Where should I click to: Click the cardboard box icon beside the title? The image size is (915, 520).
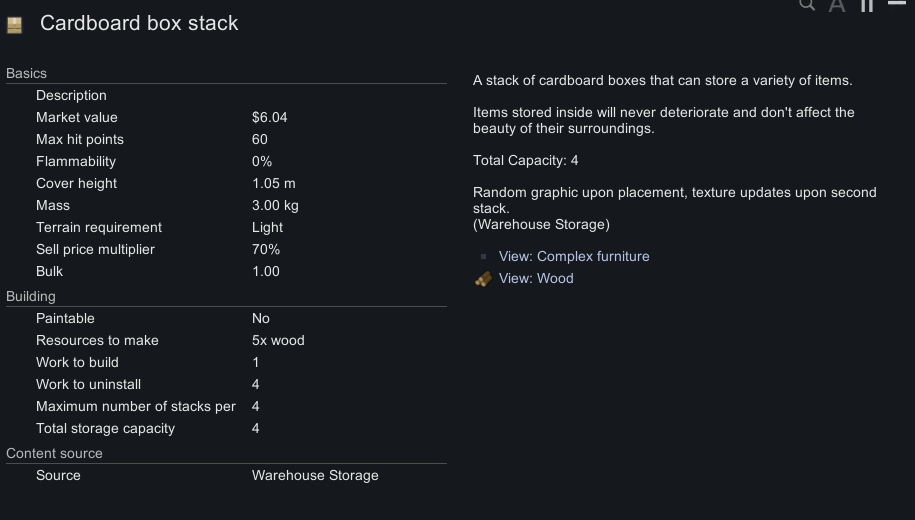[14, 26]
